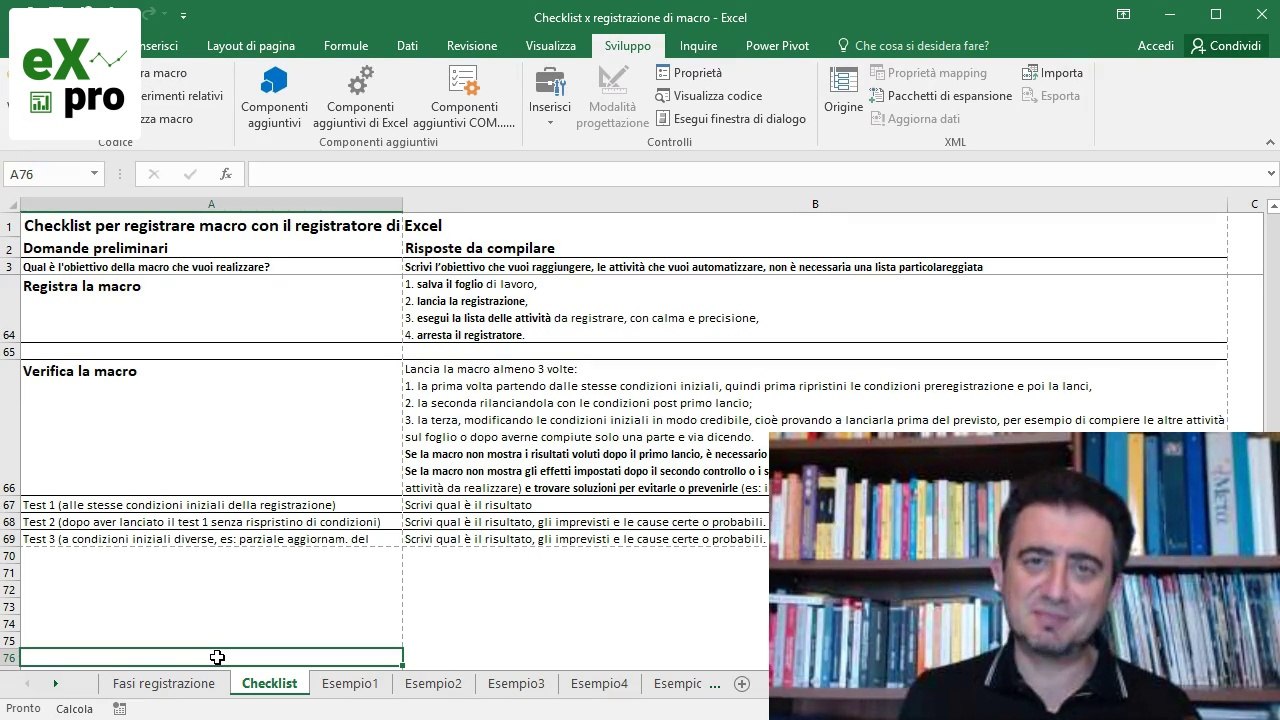Open the Layout di pagina tab
This screenshot has width=1280, height=720.
click(251, 46)
